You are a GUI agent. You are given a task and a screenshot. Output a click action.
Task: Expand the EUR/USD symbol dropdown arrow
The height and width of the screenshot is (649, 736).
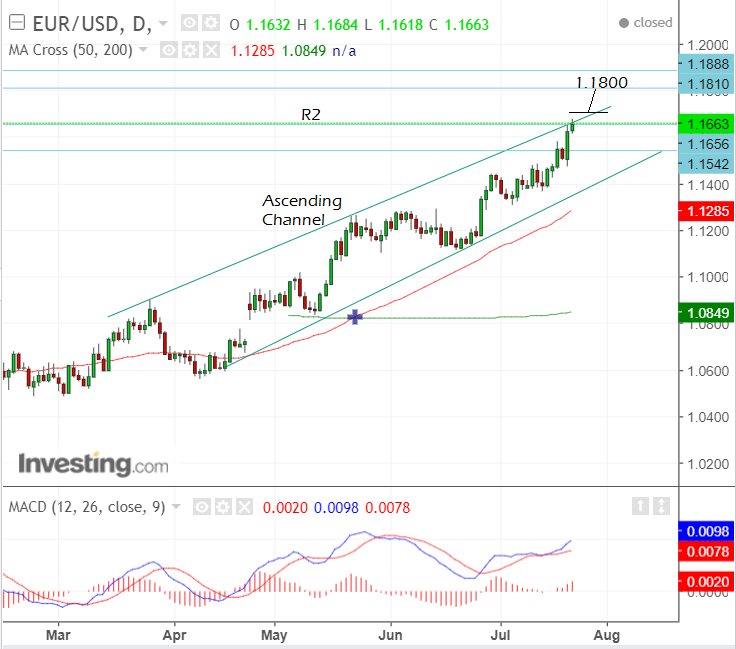click(163, 24)
